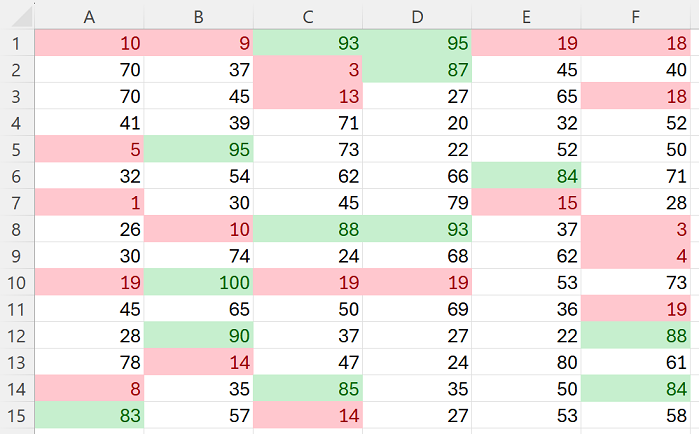Select cell A15 with value 83
Image resolution: width=699 pixels, height=434 pixels.
pyautogui.click(x=89, y=415)
